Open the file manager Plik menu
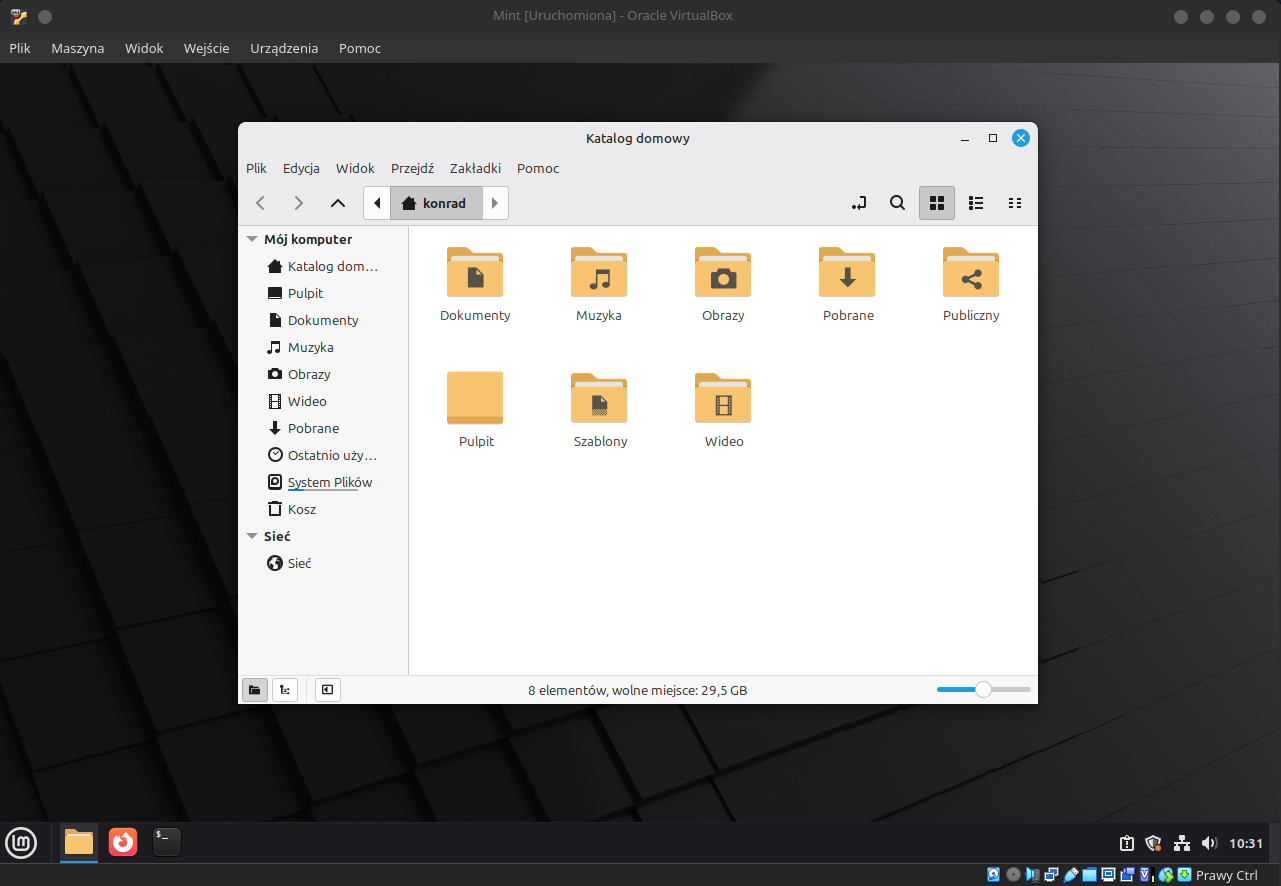 click(x=257, y=169)
